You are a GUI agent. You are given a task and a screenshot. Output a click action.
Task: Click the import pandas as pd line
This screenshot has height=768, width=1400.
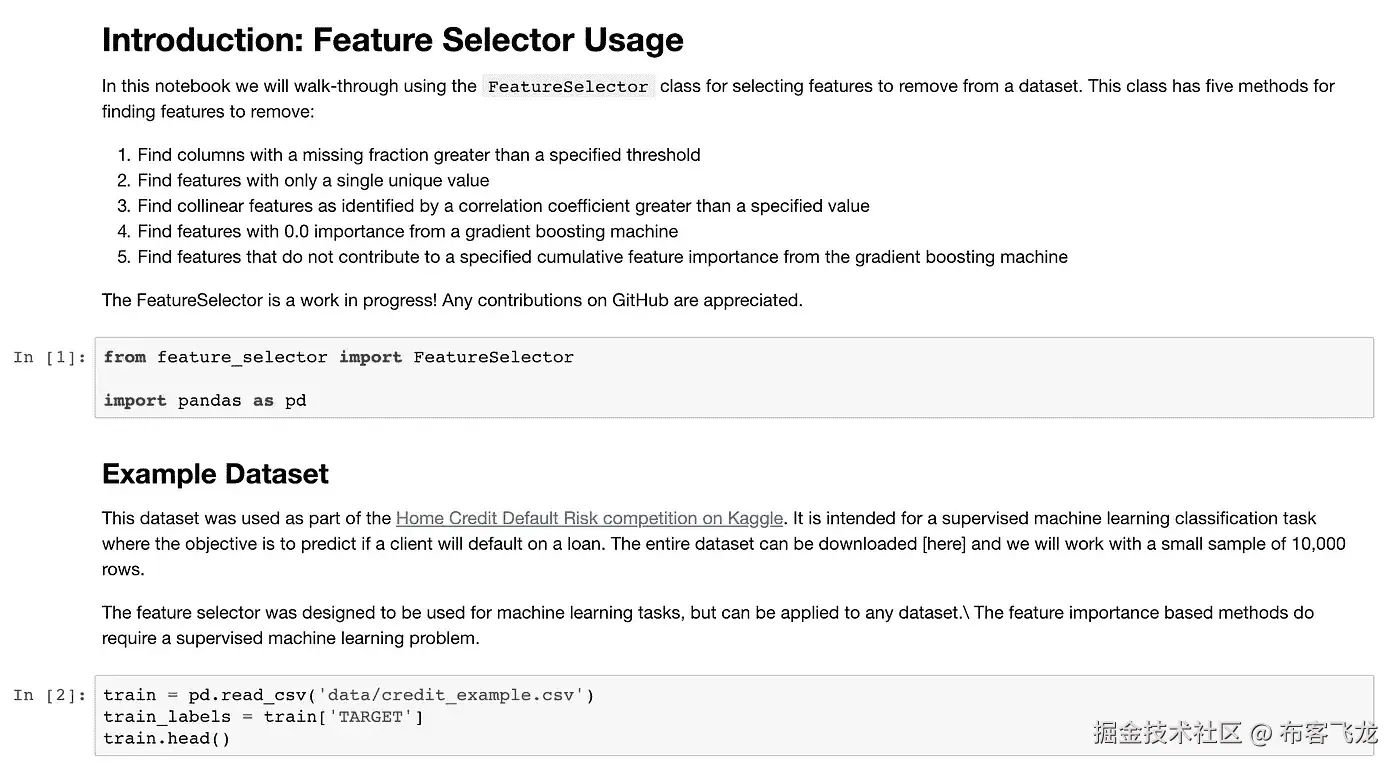click(204, 400)
